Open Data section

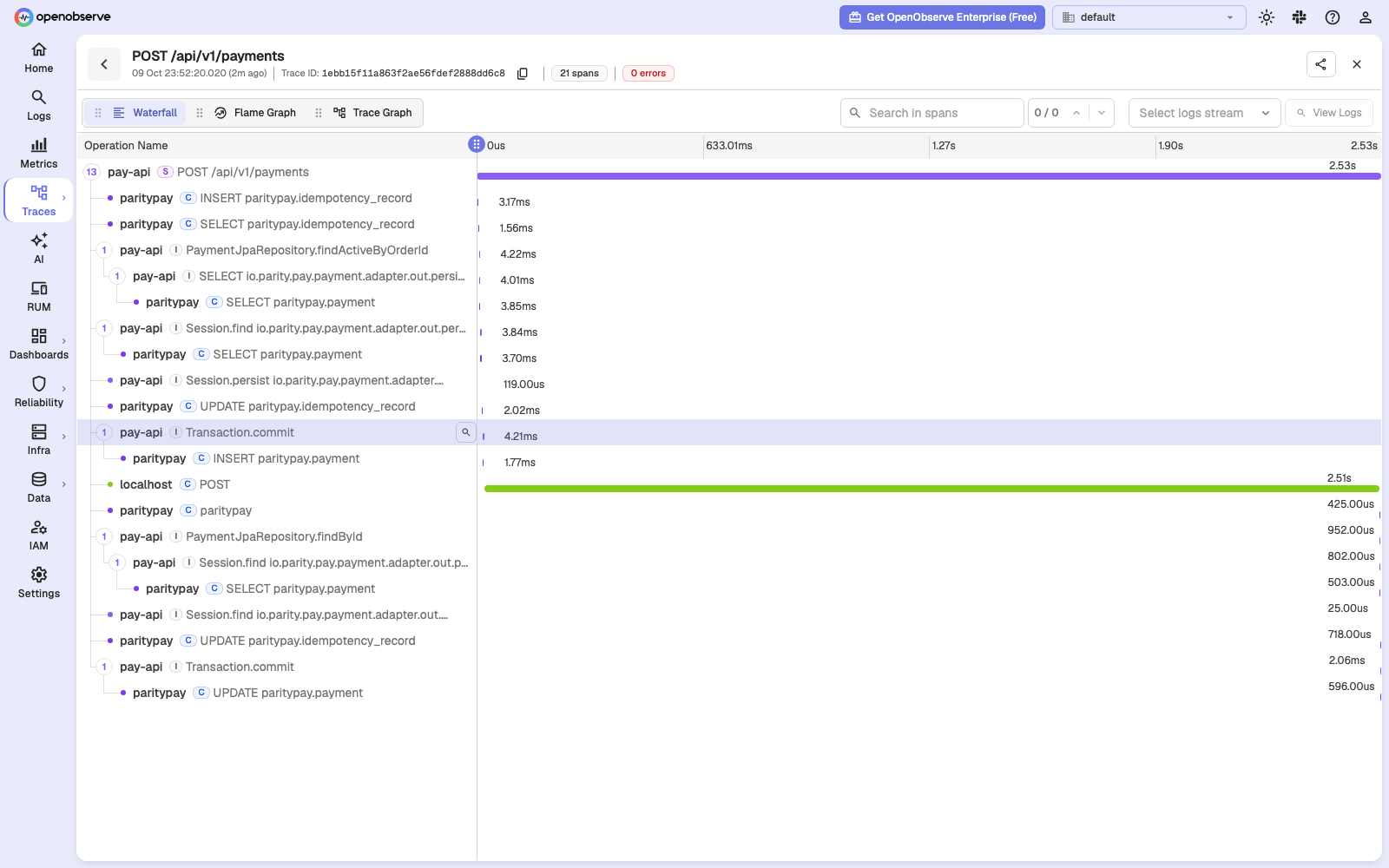38,488
